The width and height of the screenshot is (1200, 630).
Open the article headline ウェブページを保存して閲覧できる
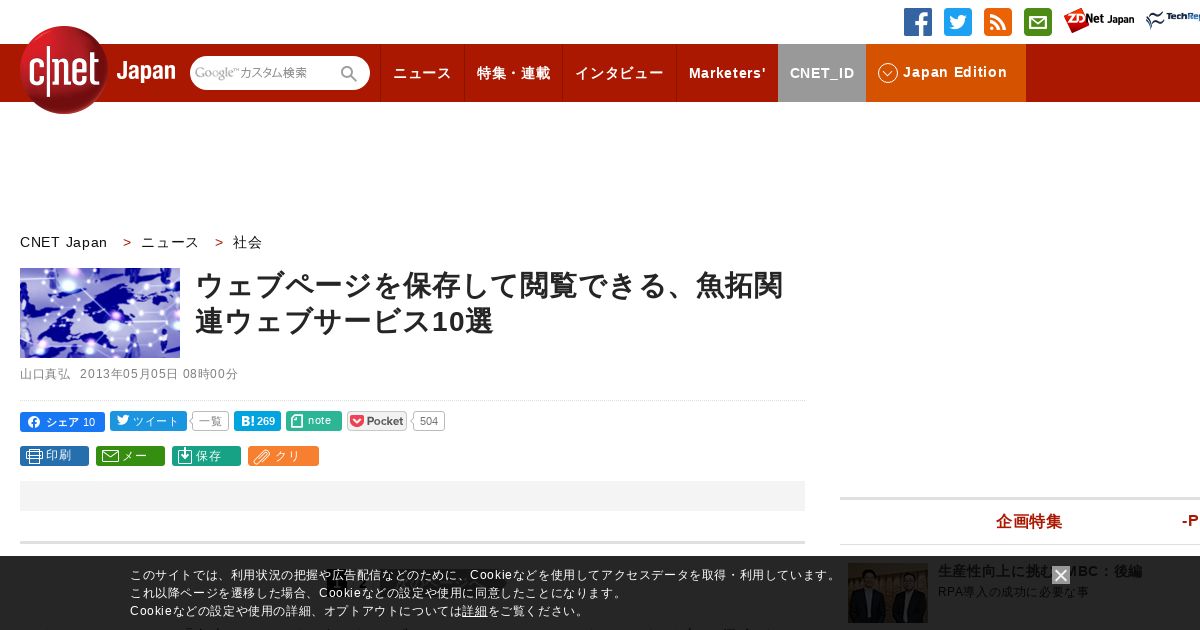tap(489, 303)
